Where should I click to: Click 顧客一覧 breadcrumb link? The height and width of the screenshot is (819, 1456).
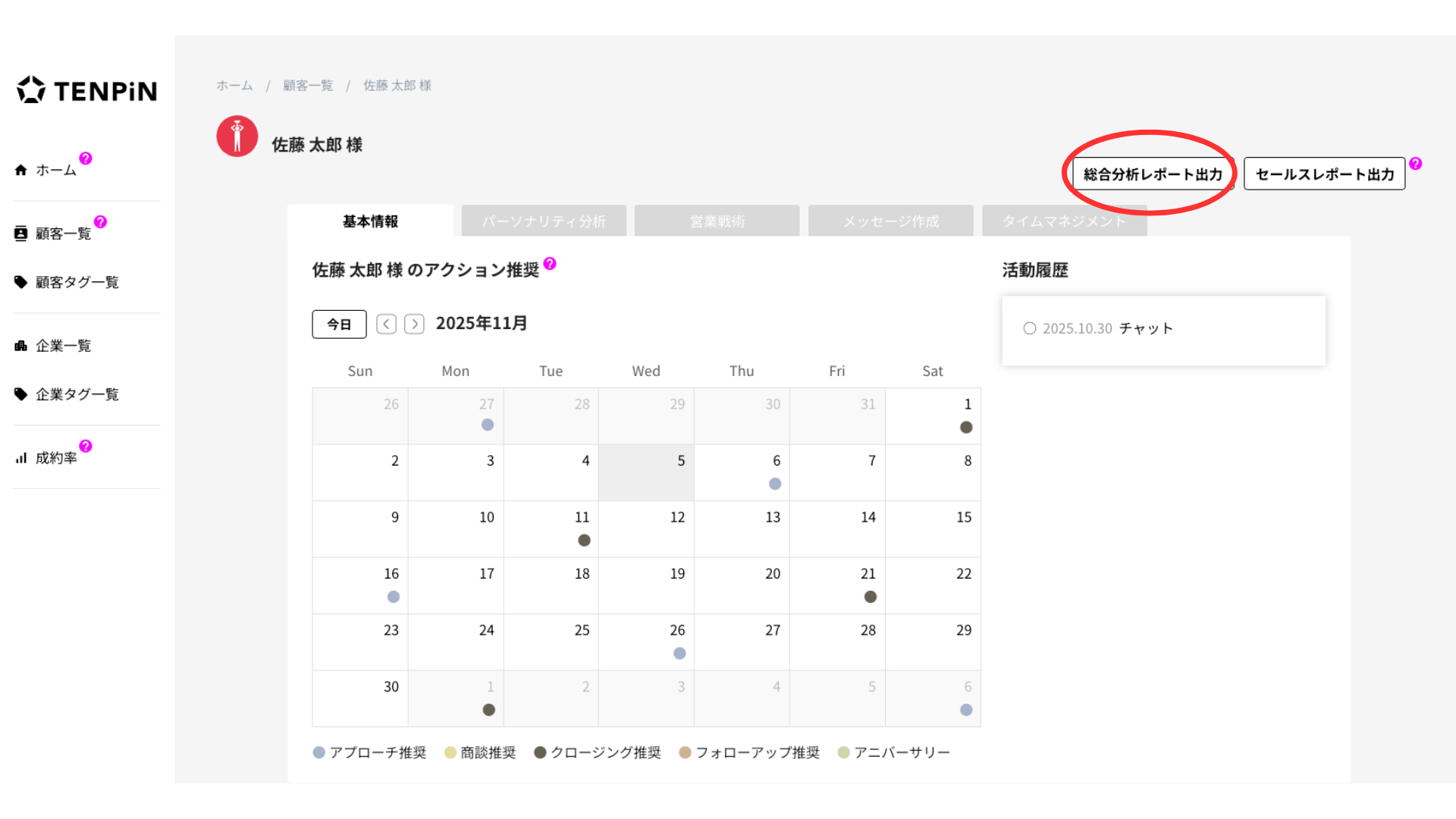point(308,86)
